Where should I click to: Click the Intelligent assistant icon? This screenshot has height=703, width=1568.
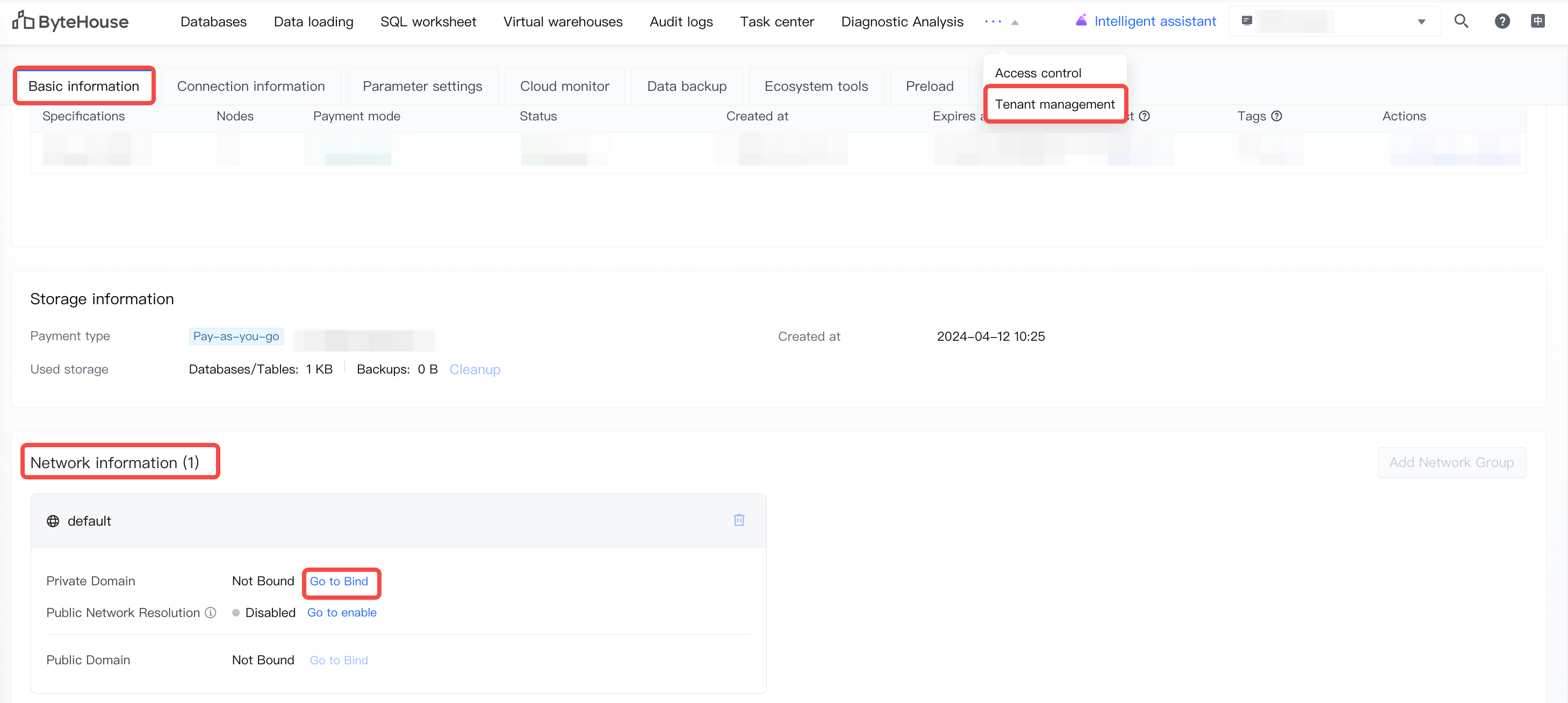(x=1081, y=21)
